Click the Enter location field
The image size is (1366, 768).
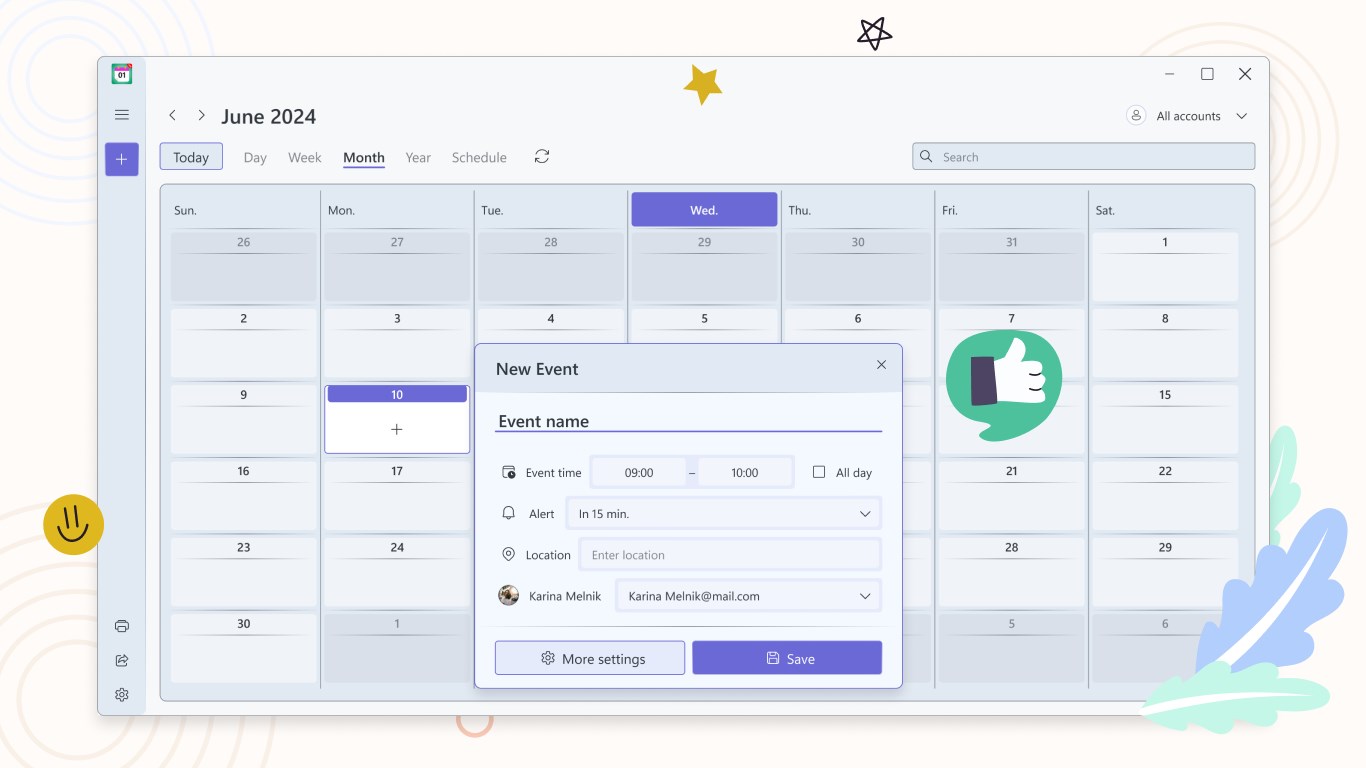[x=730, y=555]
